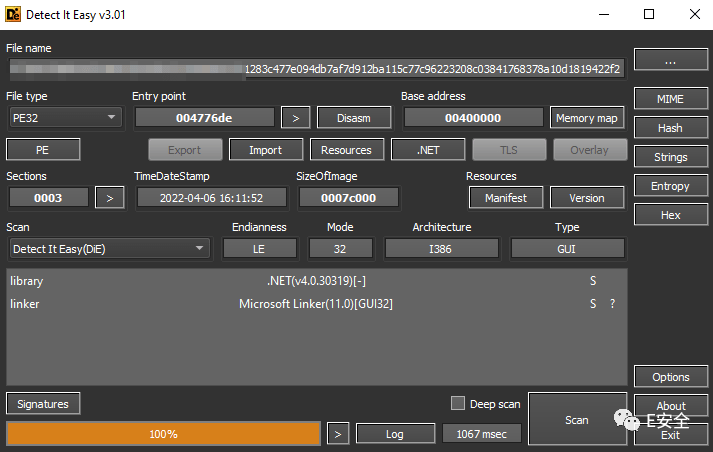Open file browse '...' button
This screenshot has height=452, width=713.
coord(671,60)
